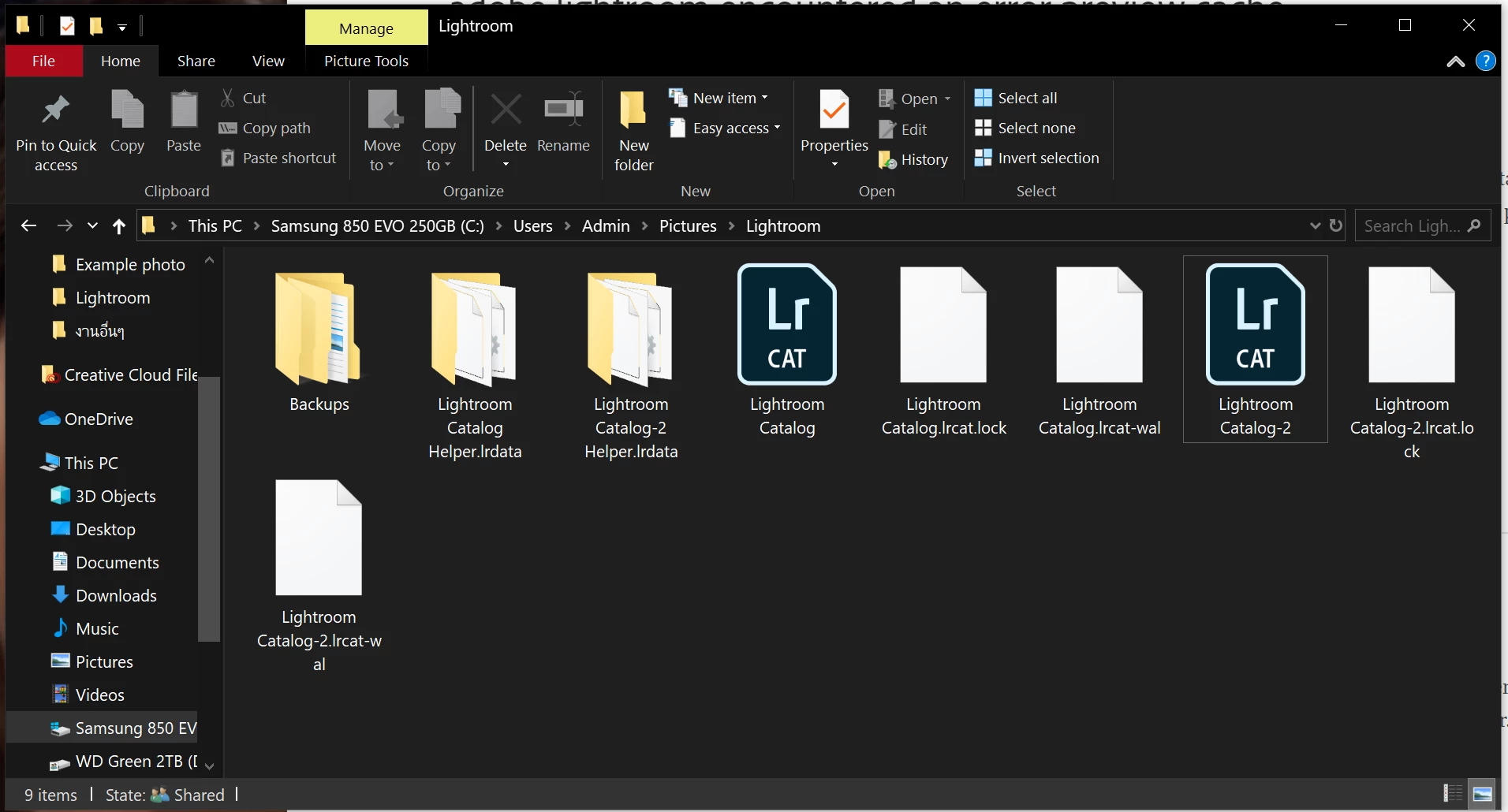
Task: Go back with the Back arrow
Action: pyautogui.click(x=29, y=226)
